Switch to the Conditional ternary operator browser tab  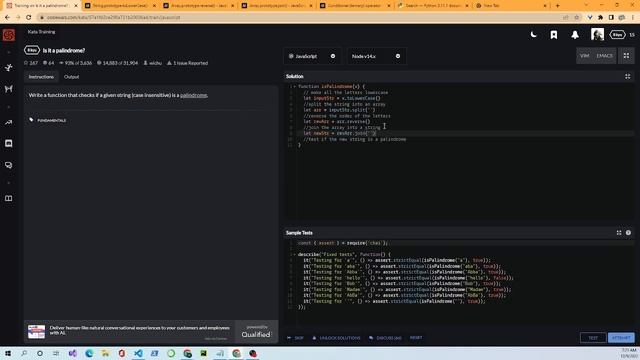coord(356,6)
